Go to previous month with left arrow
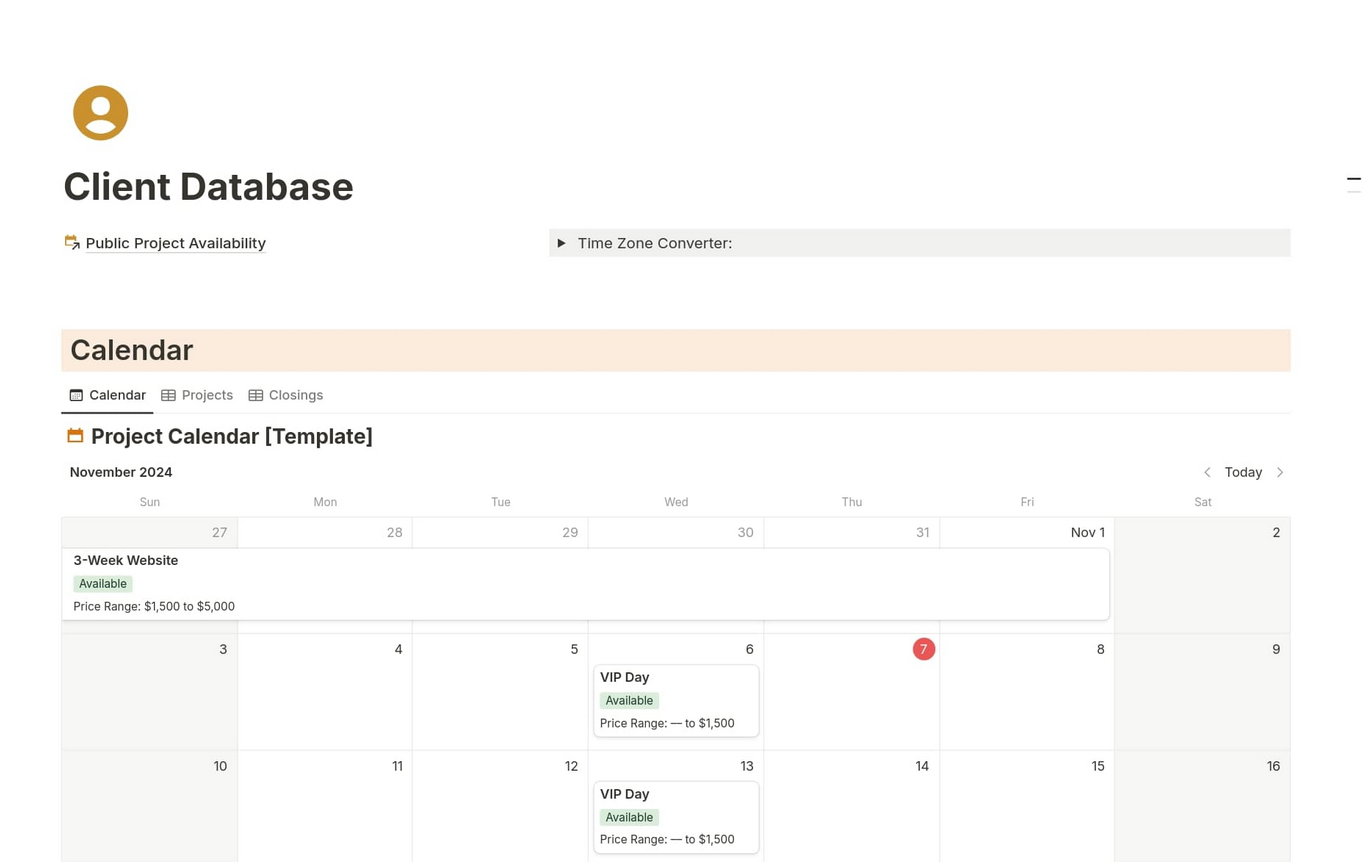Viewport: 1363px width, 862px height. 1207,472
